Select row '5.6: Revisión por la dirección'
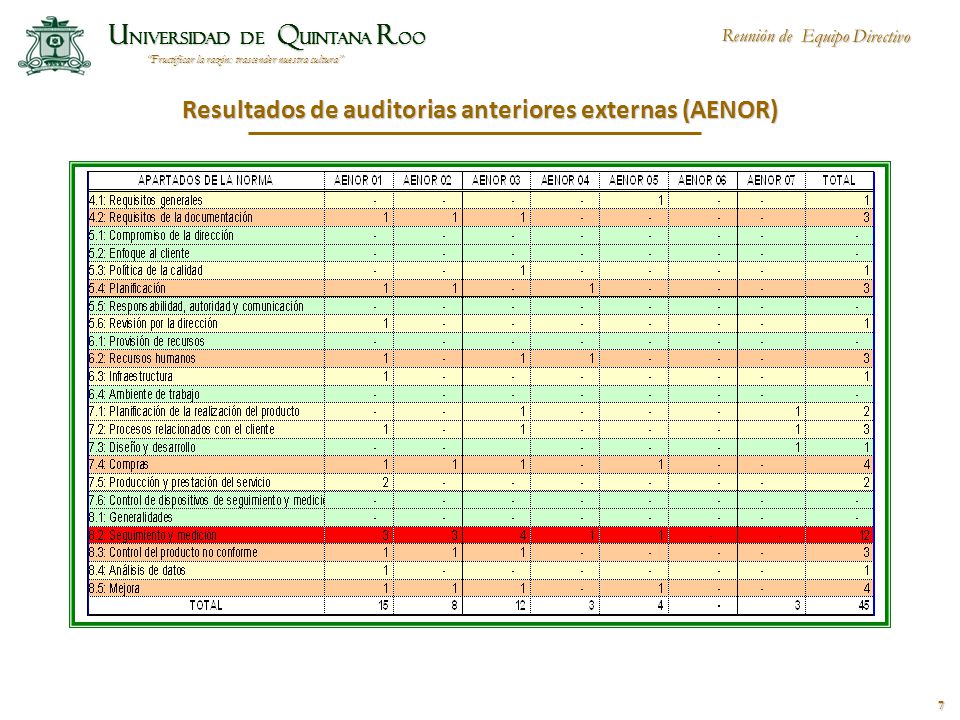This screenshot has width=960, height=720. [481, 323]
